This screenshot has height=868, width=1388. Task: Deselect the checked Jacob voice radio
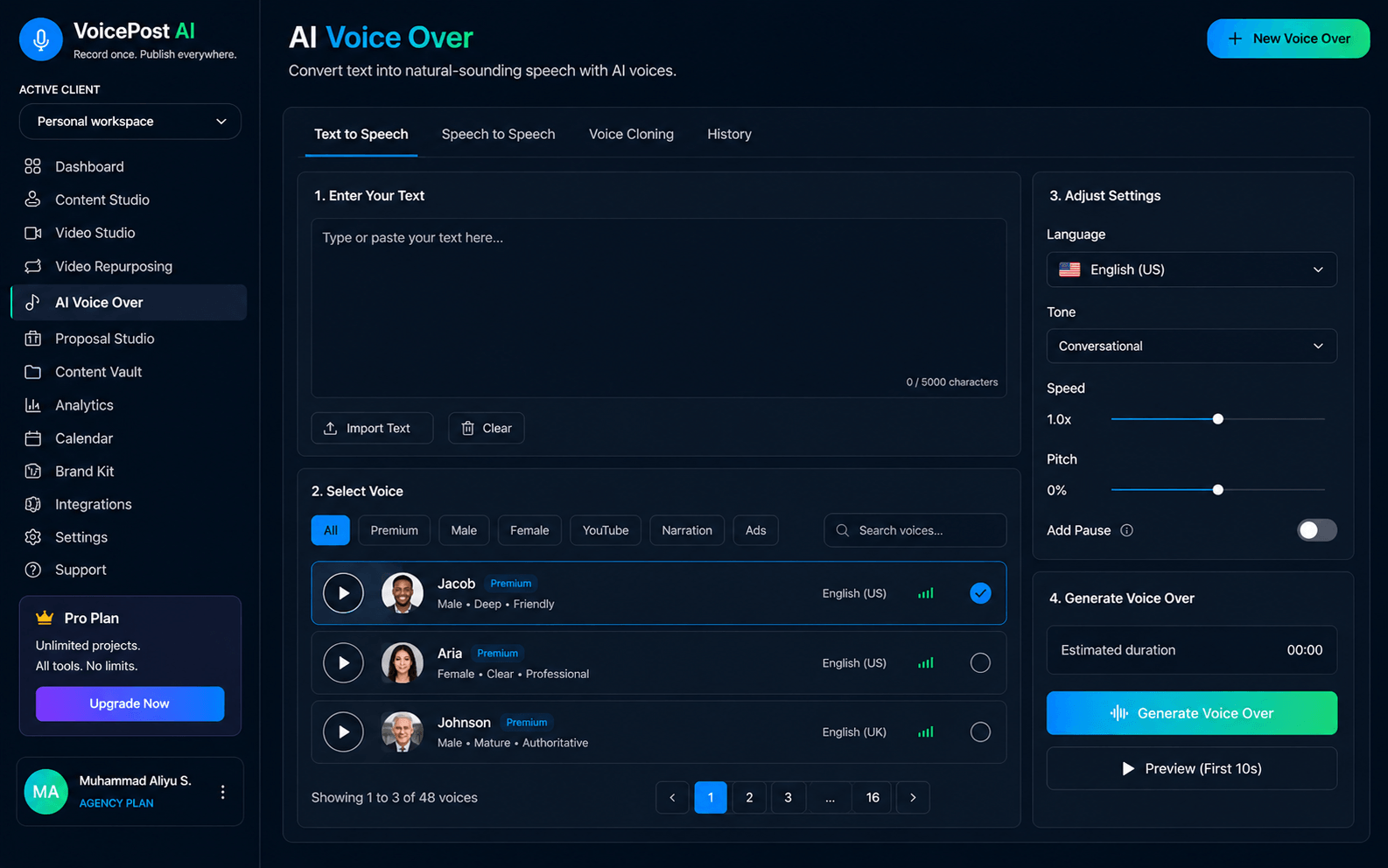[x=980, y=593]
